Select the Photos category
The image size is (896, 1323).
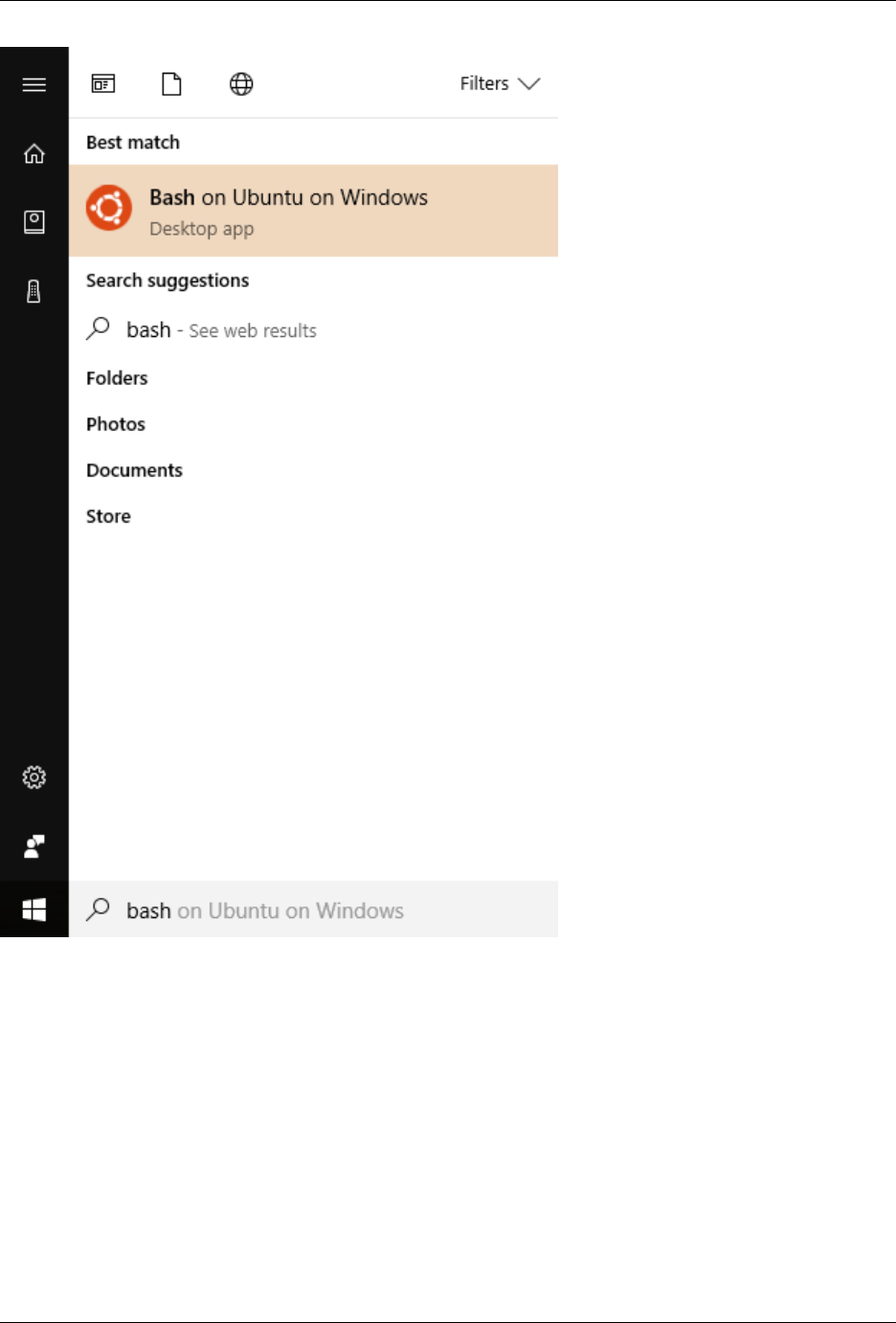point(116,424)
